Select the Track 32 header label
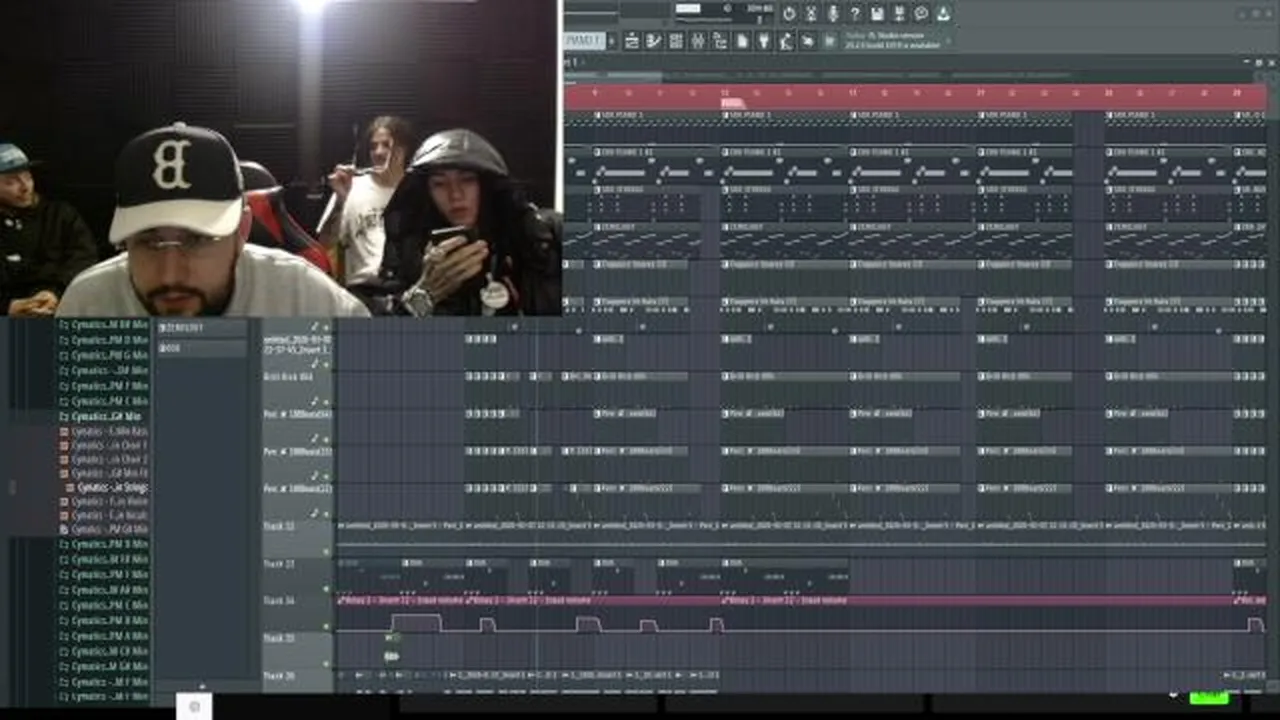Viewport: 1280px width, 720px height. click(x=279, y=526)
